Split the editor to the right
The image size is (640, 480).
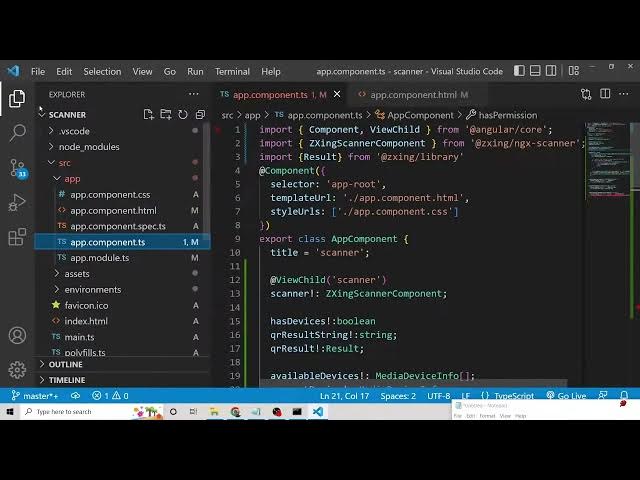(x=605, y=94)
